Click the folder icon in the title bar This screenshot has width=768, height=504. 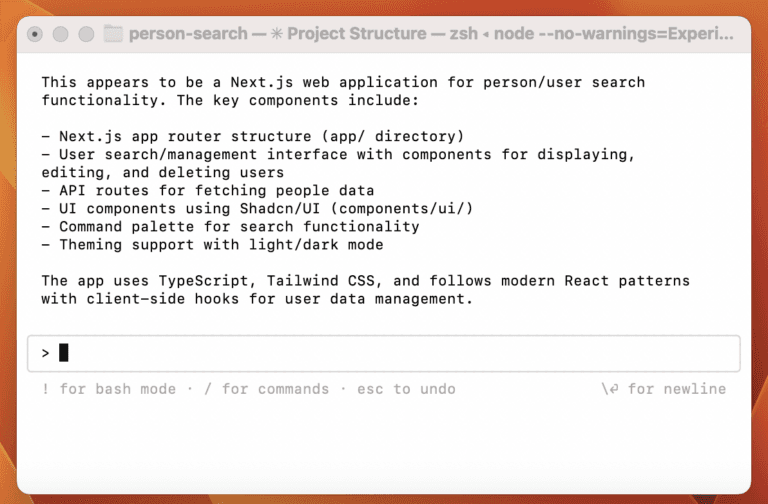click(x=113, y=34)
